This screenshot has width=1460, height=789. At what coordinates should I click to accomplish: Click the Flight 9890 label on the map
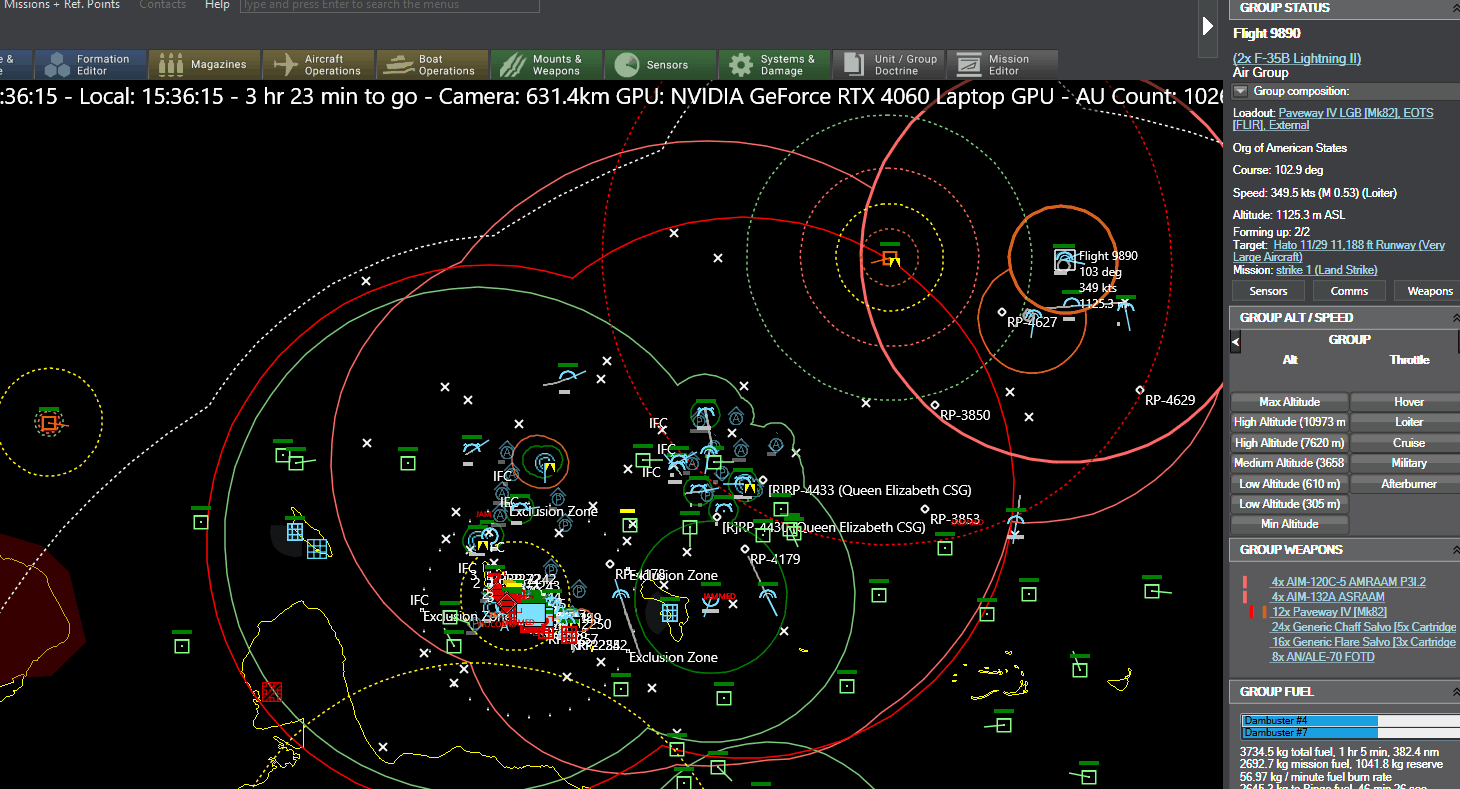(x=1108, y=256)
